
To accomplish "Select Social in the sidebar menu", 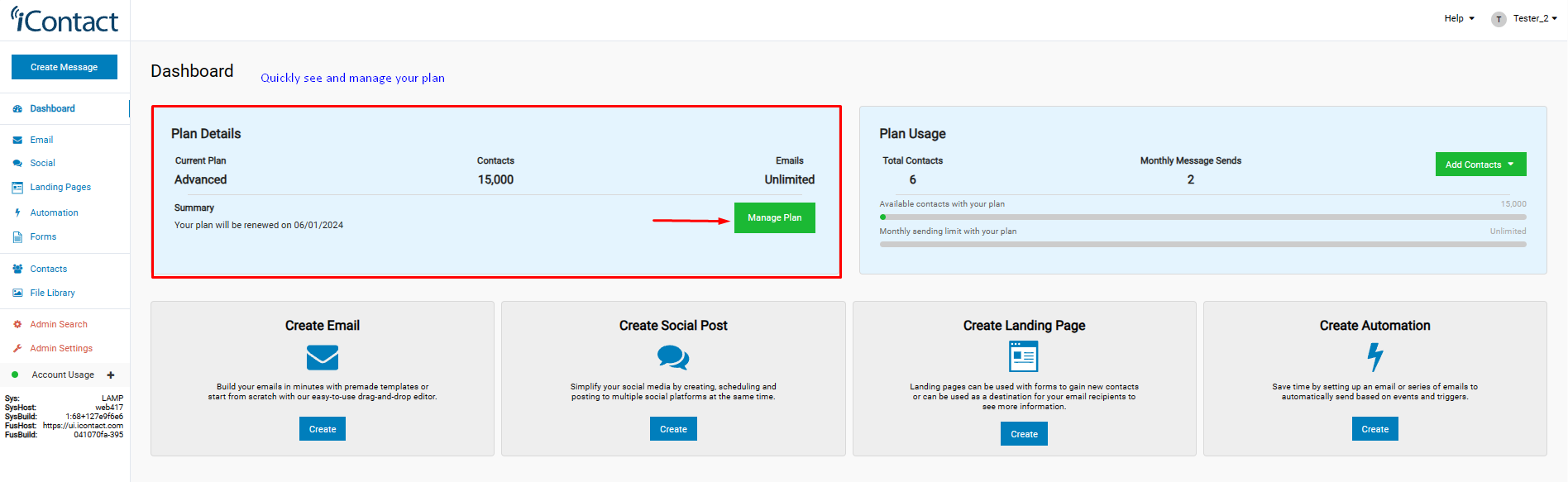I will pyautogui.click(x=42, y=164).
